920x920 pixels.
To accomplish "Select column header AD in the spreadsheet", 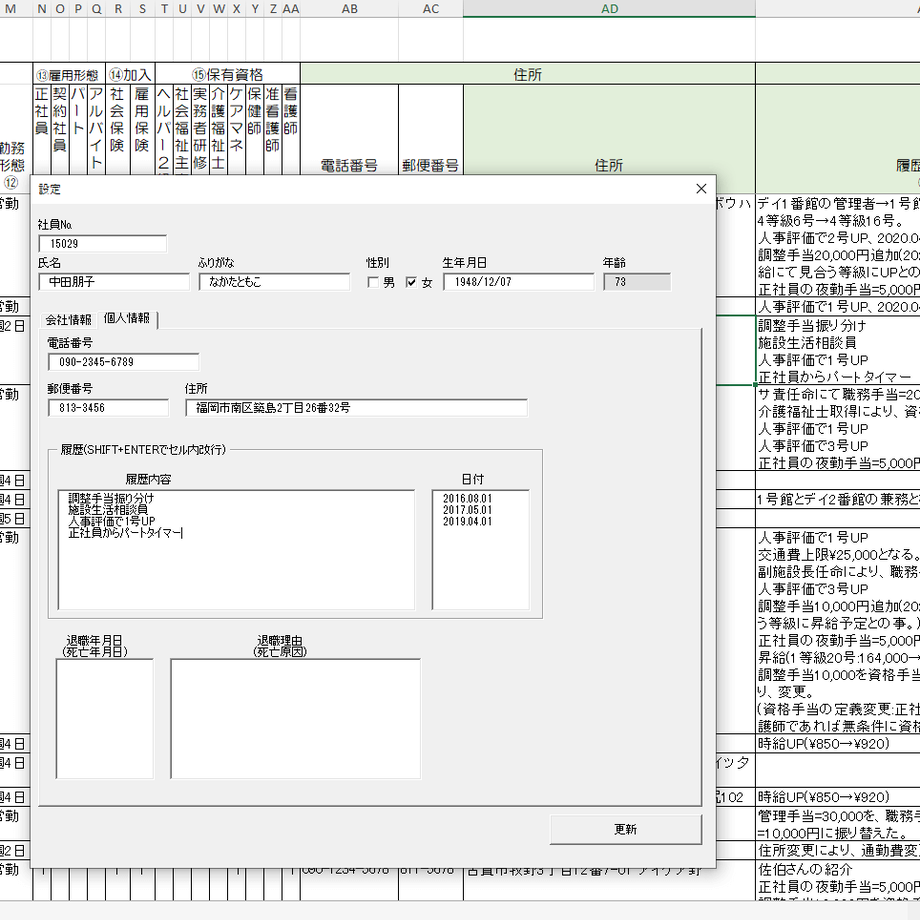I will click(609, 9).
